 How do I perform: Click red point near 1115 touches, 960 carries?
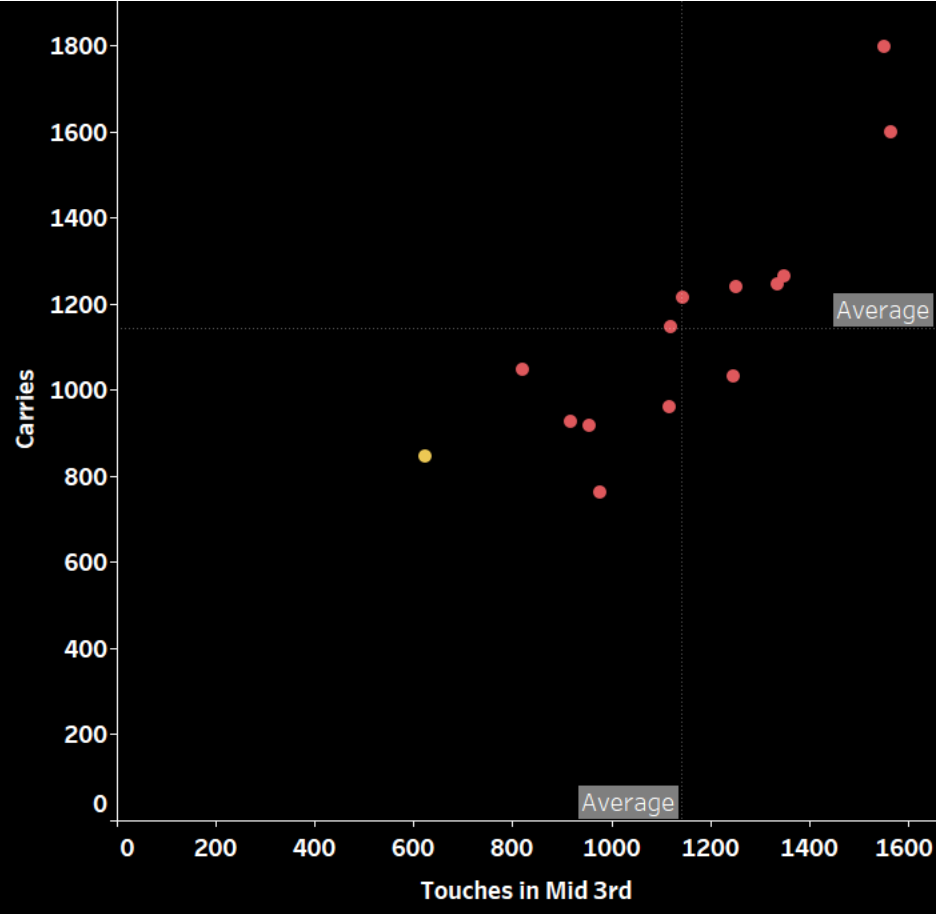(669, 407)
